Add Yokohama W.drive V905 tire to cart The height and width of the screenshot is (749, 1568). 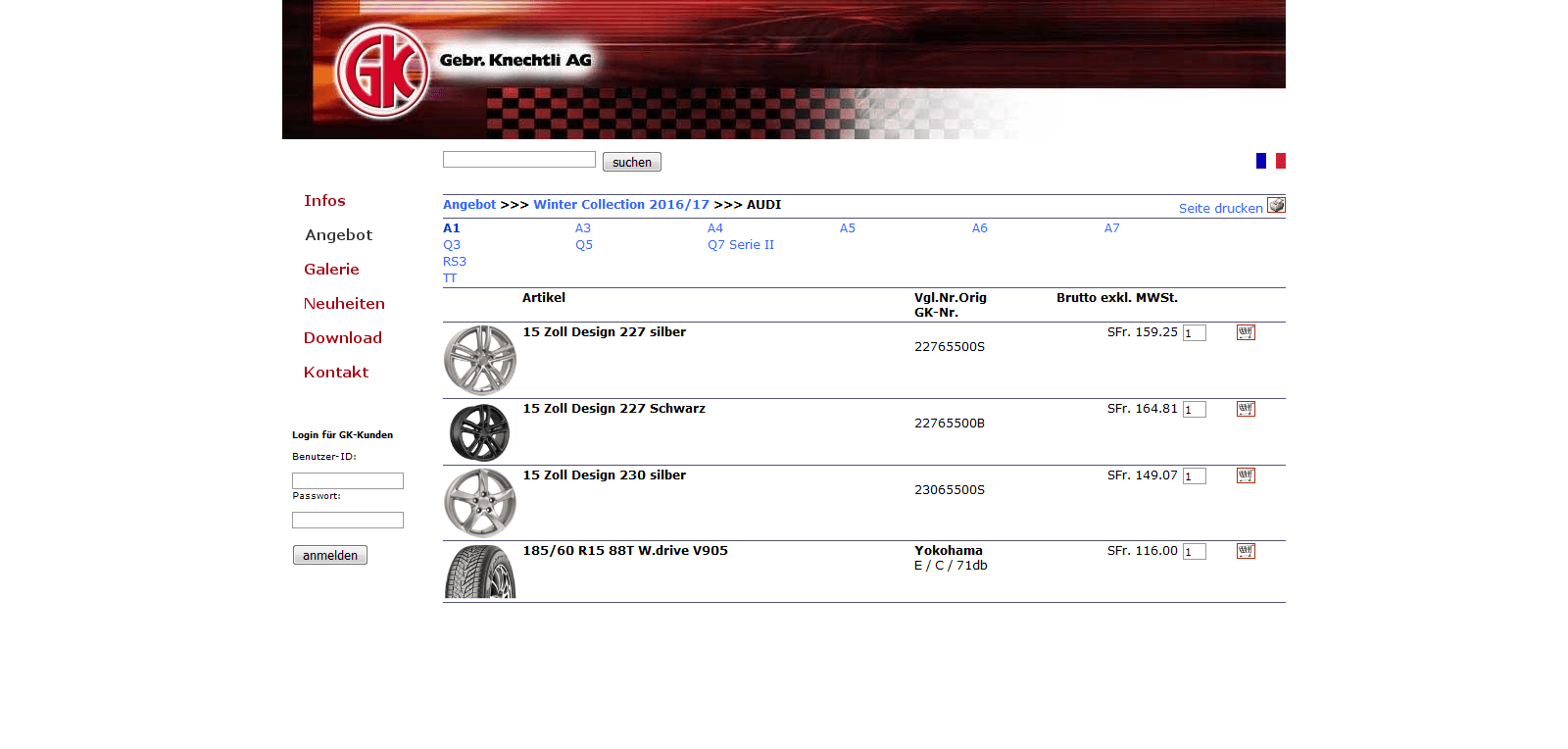tap(1246, 551)
